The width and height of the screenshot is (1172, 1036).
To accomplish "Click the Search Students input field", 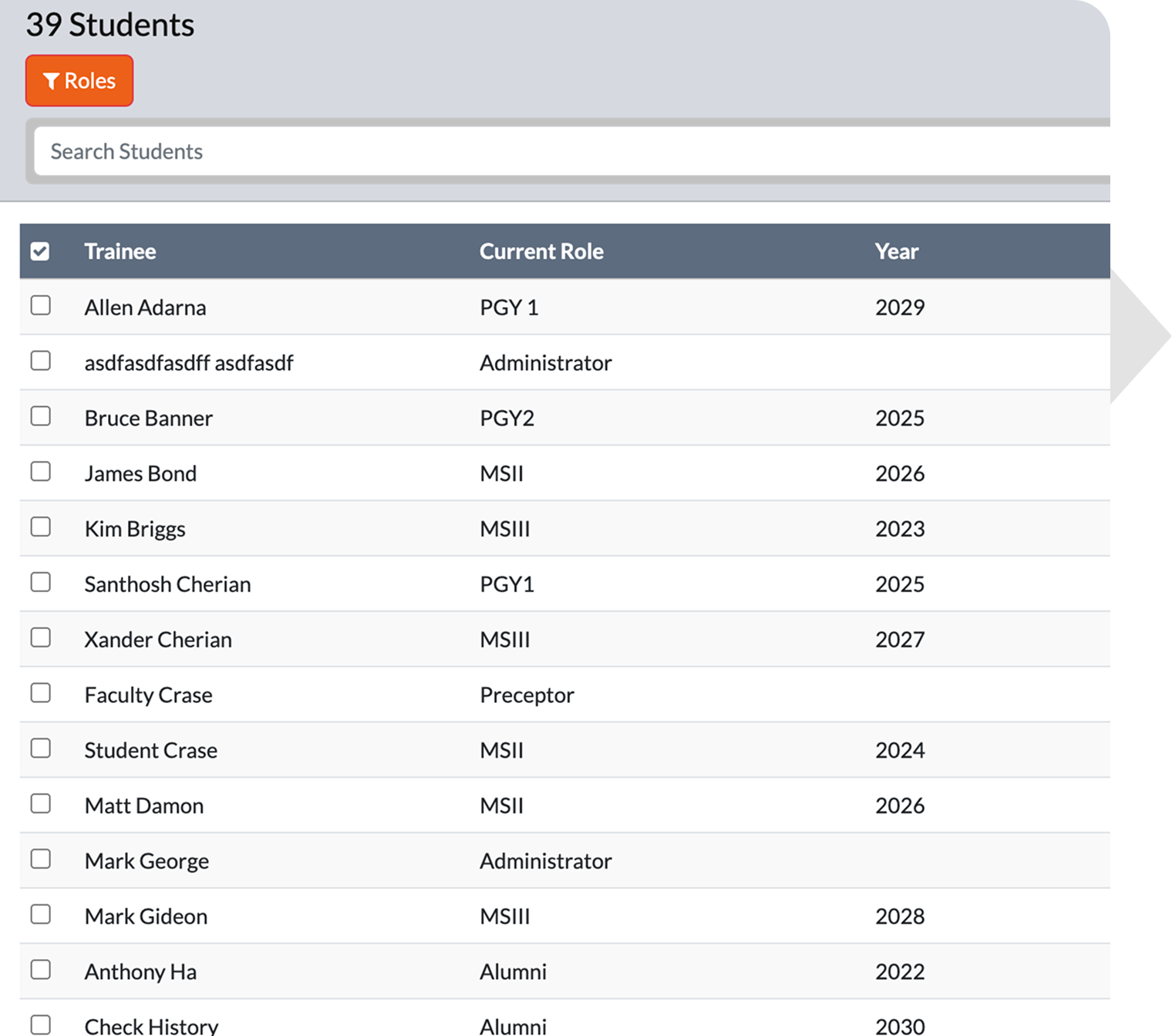I will [x=572, y=151].
